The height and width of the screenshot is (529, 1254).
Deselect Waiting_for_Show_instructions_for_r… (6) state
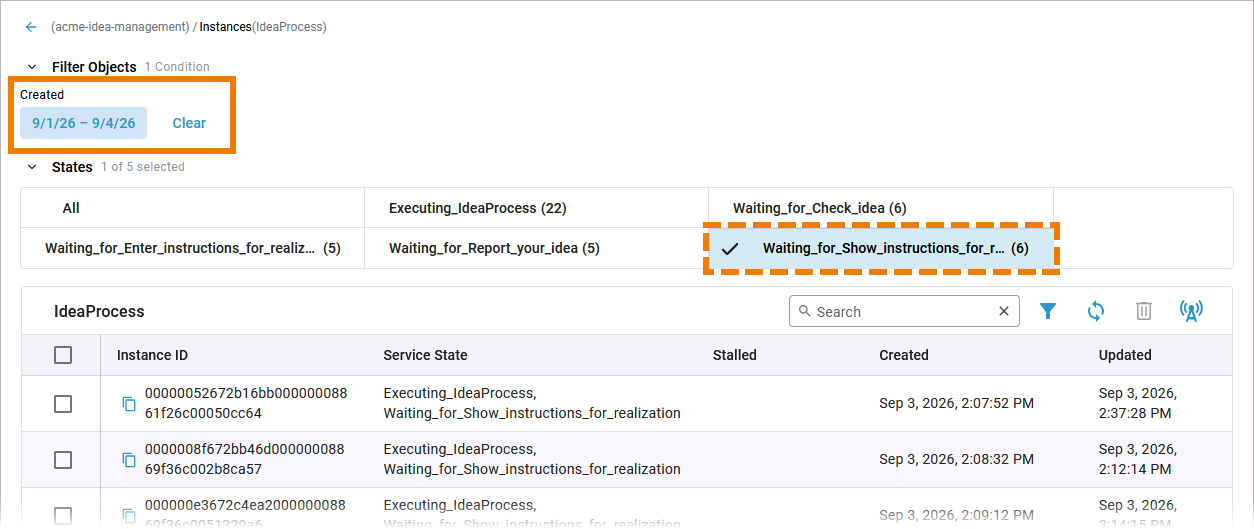click(x=880, y=248)
